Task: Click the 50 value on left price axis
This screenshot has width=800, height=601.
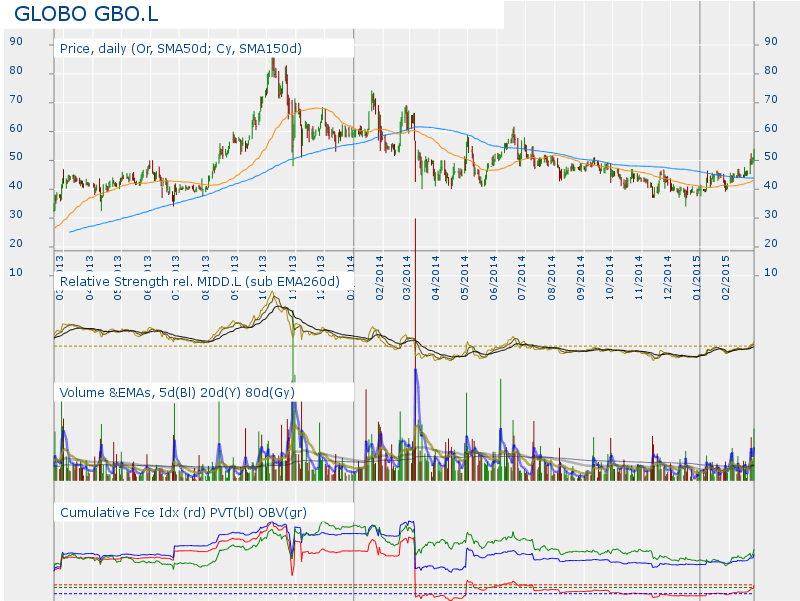Action: 16,157
